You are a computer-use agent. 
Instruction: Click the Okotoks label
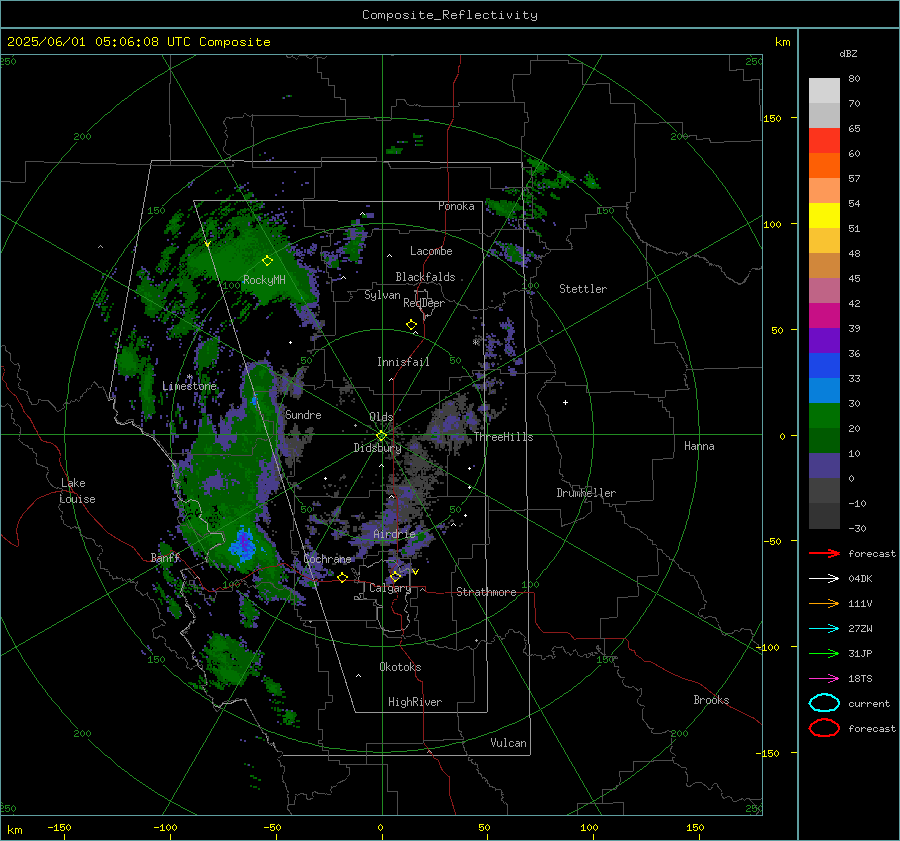pyautogui.click(x=400, y=667)
